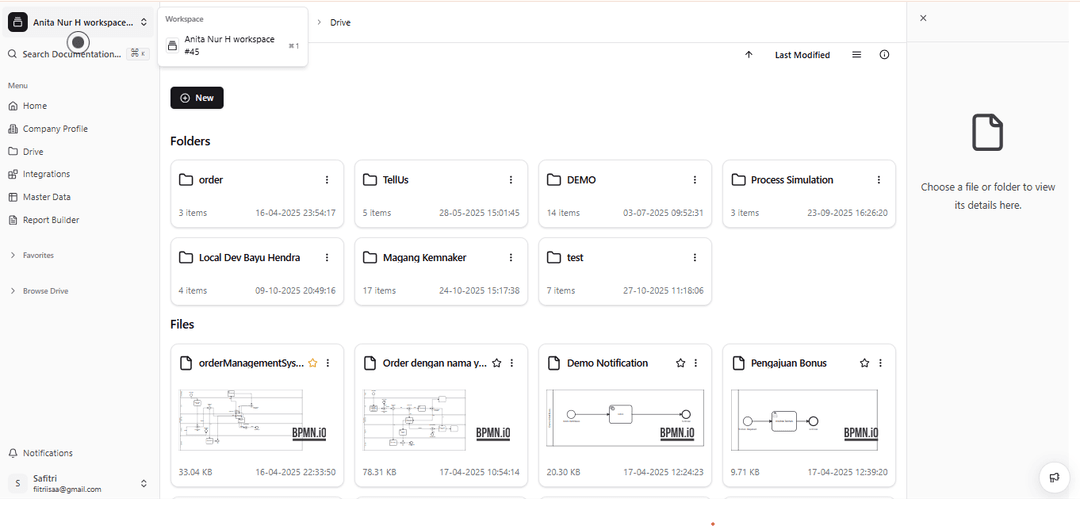
Task: Open the order folder
Action: tap(258, 194)
